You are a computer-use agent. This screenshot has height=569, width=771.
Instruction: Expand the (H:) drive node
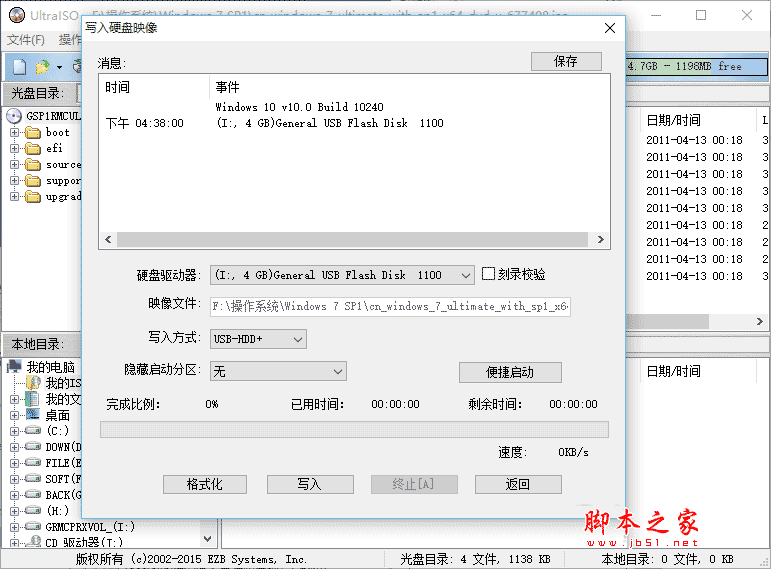click(14, 511)
